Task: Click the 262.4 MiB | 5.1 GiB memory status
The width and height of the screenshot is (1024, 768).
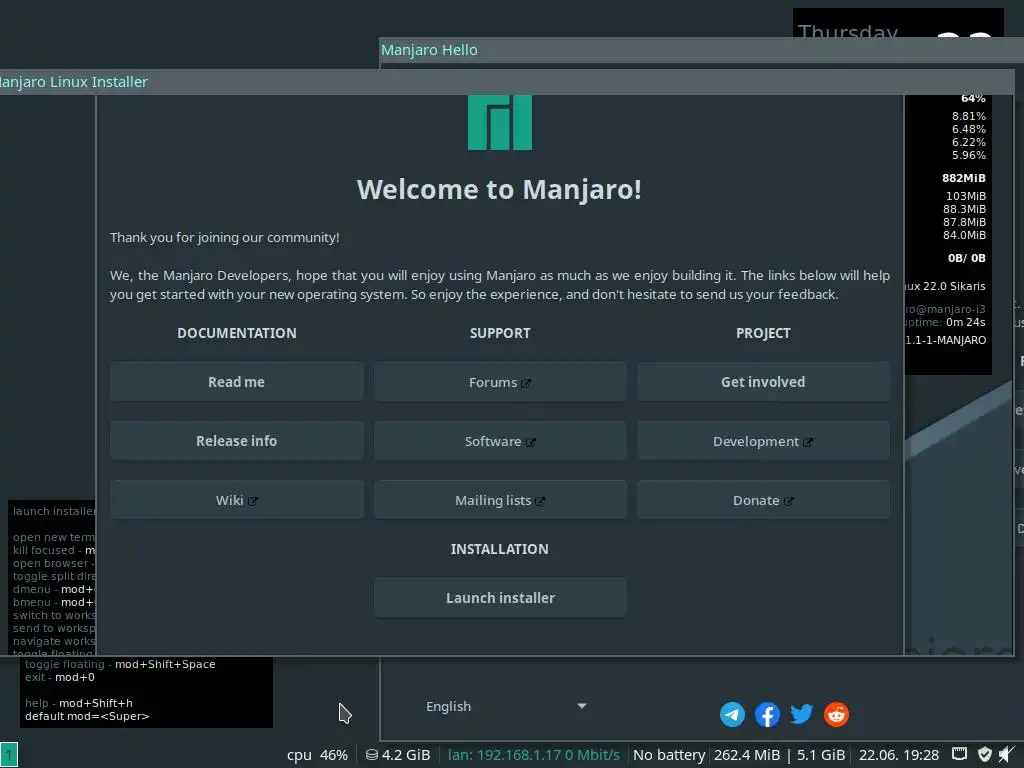Action: 780,755
